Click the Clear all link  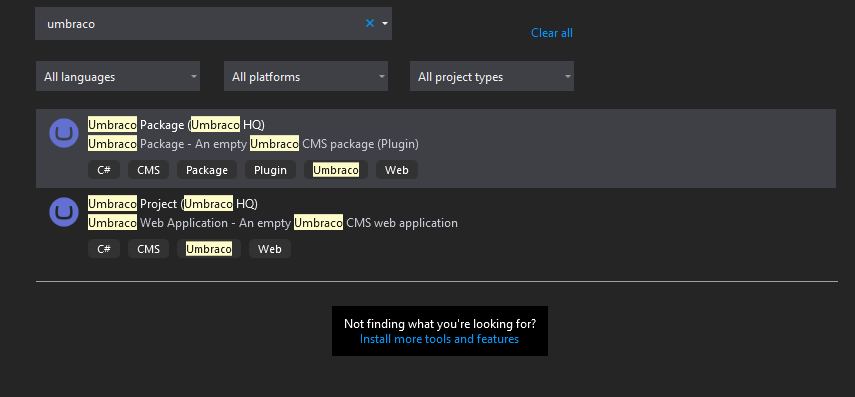552,33
